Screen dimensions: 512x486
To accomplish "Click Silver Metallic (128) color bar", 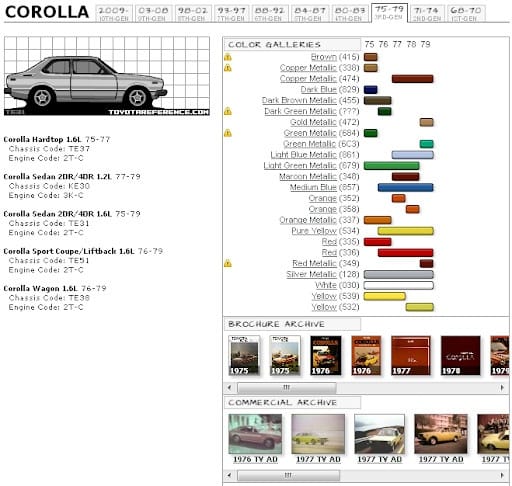I will click(x=399, y=274).
